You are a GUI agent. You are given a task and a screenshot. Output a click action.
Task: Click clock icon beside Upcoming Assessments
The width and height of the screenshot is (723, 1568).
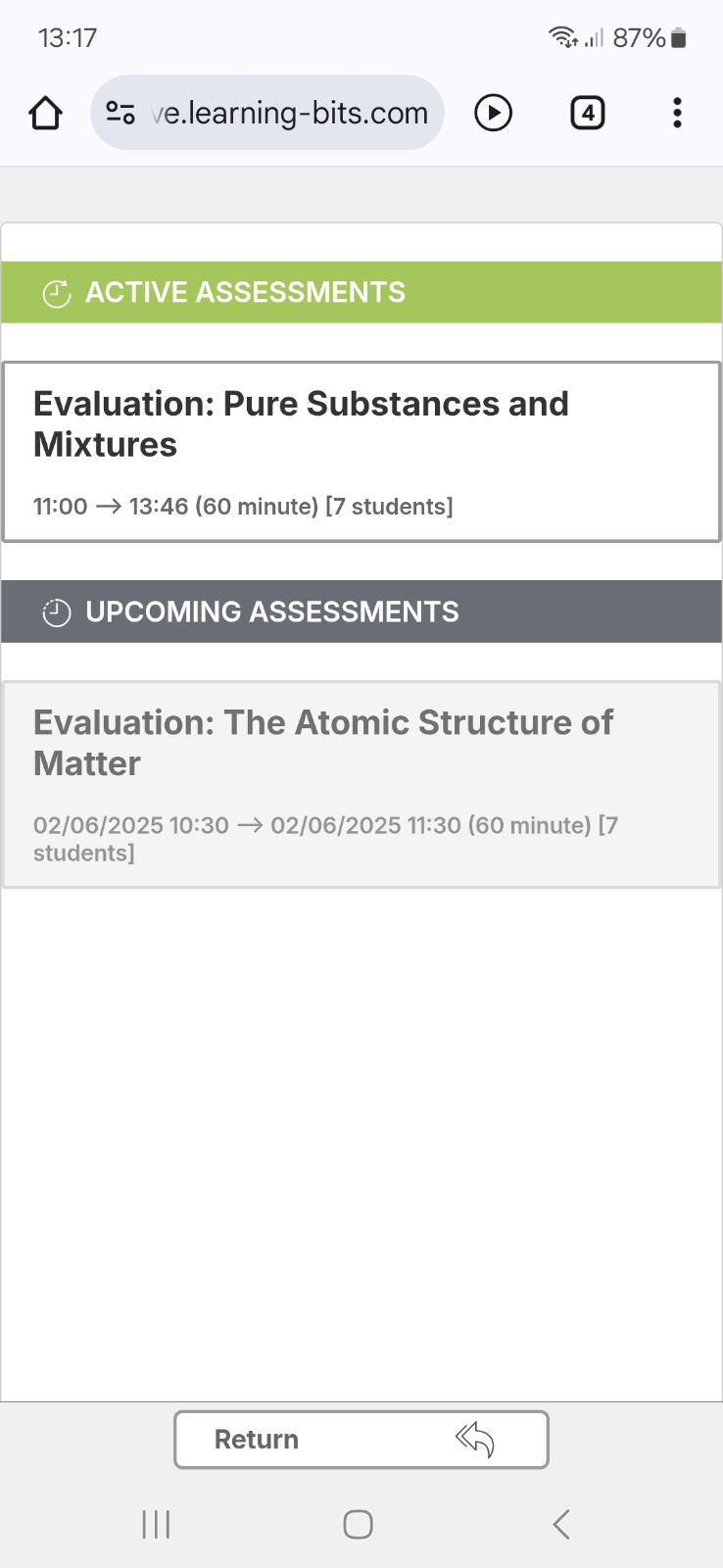57,612
